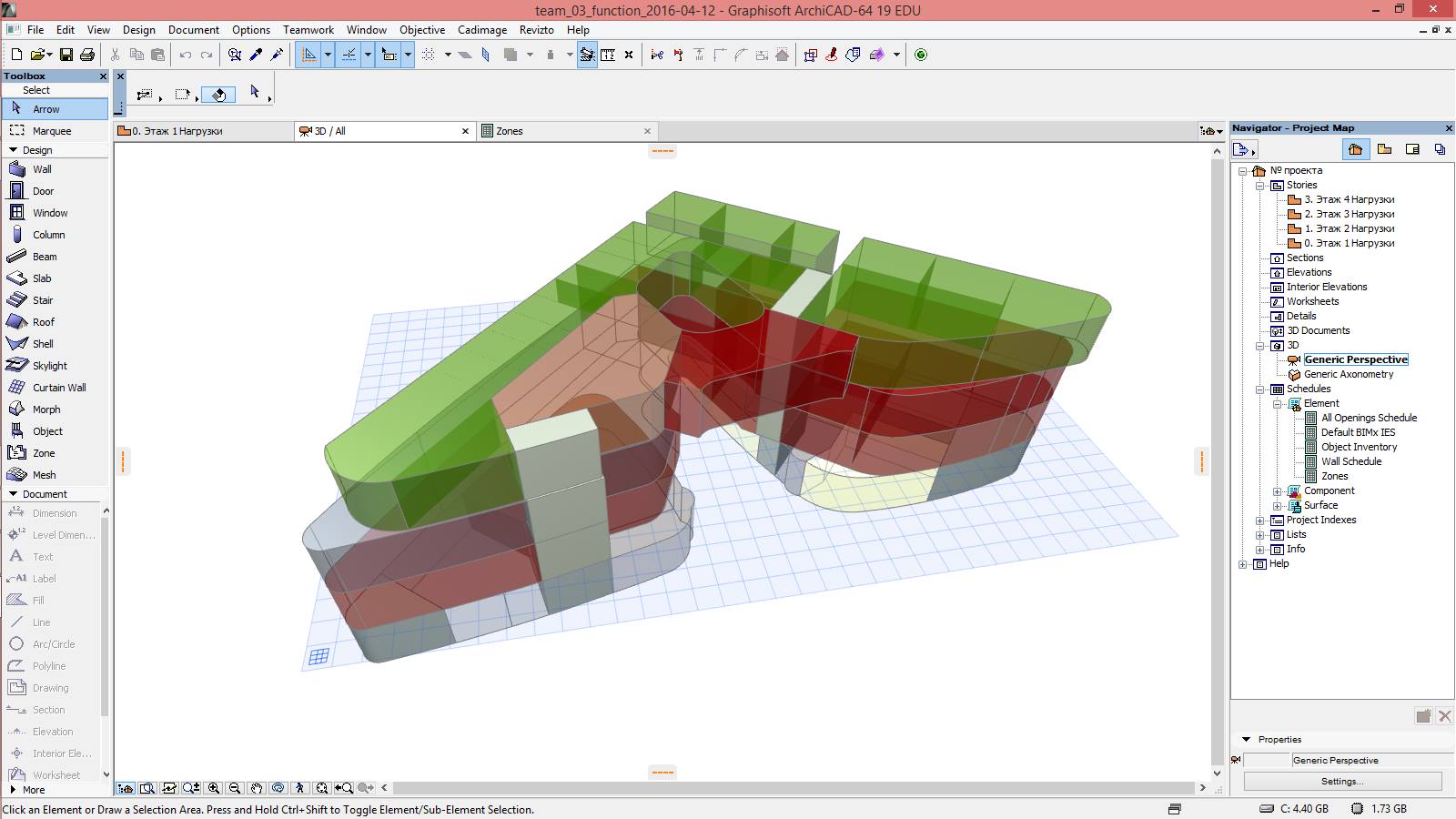Save the project with the floppy disk icon

pyautogui.click(x=66, y=55)
